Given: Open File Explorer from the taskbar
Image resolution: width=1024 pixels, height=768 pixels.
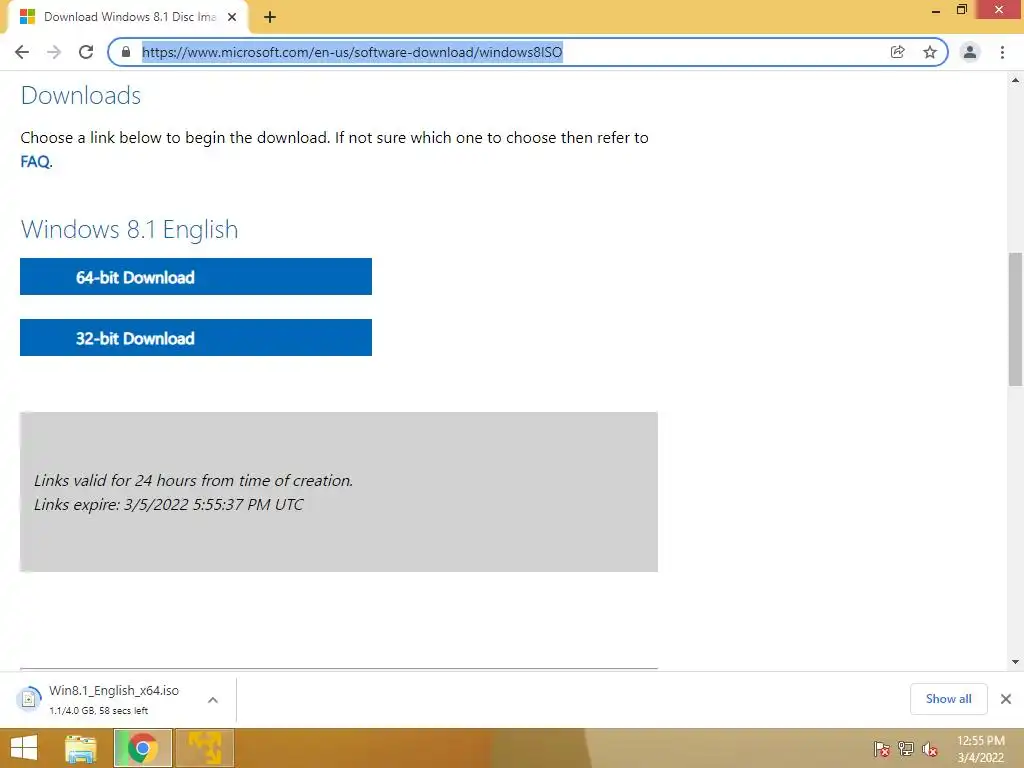Looking at the screenshot, I should tap(80, 748).
